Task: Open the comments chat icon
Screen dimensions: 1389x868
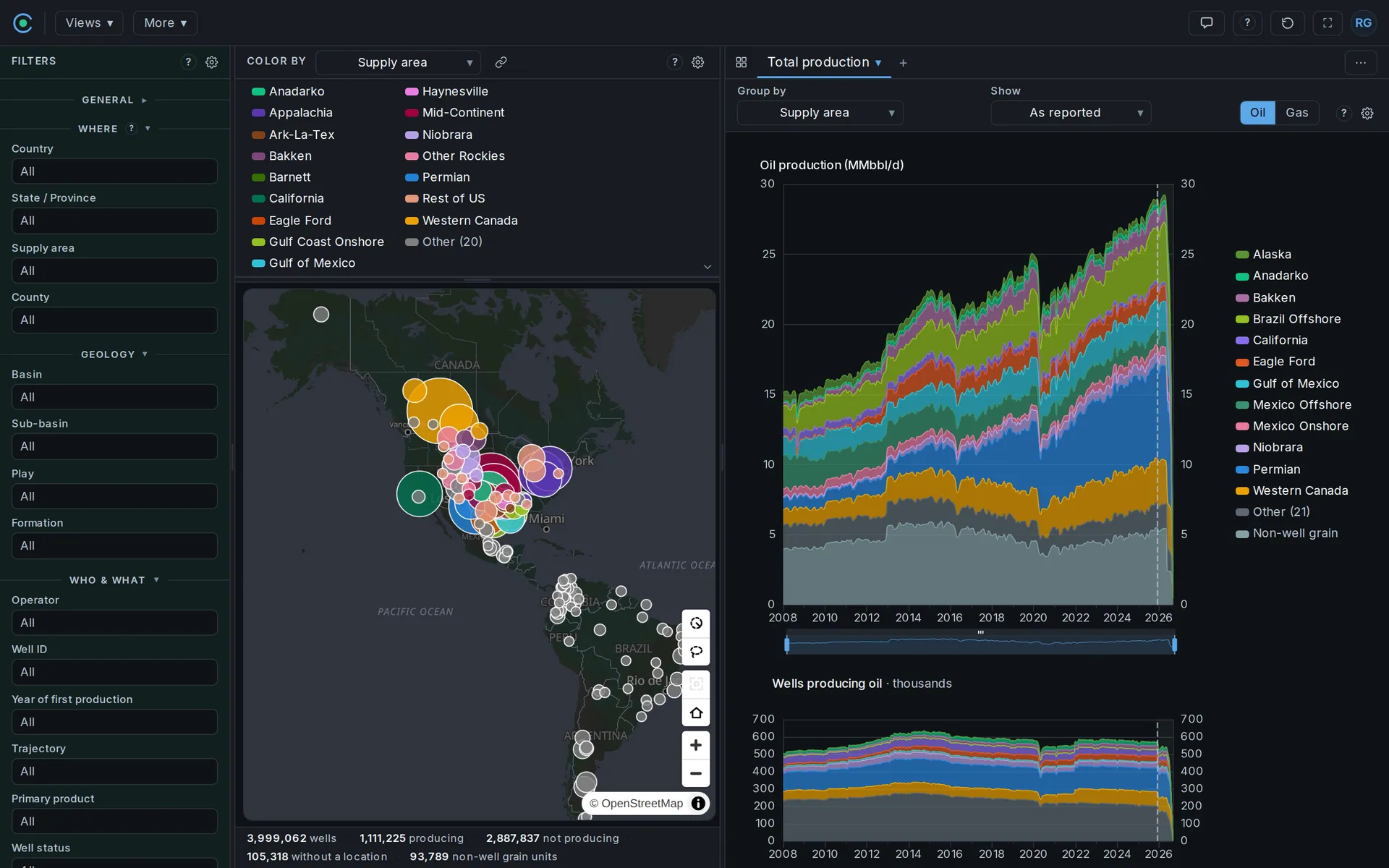Action: pyautogui.click(x=1206, y=23)
